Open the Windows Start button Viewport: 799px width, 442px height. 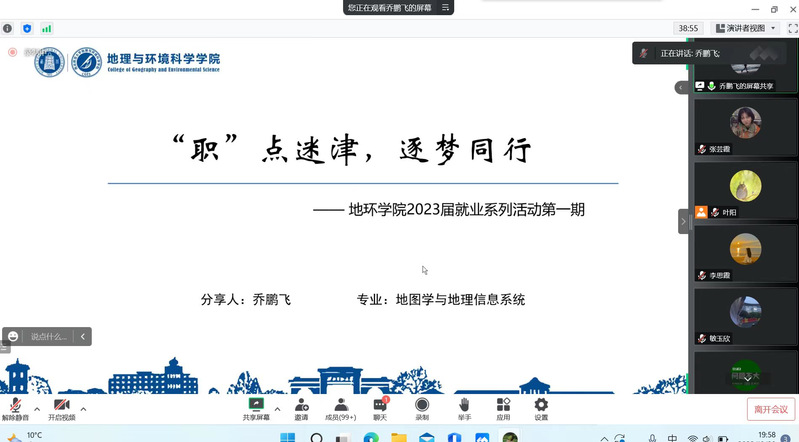tap(288, 436)
